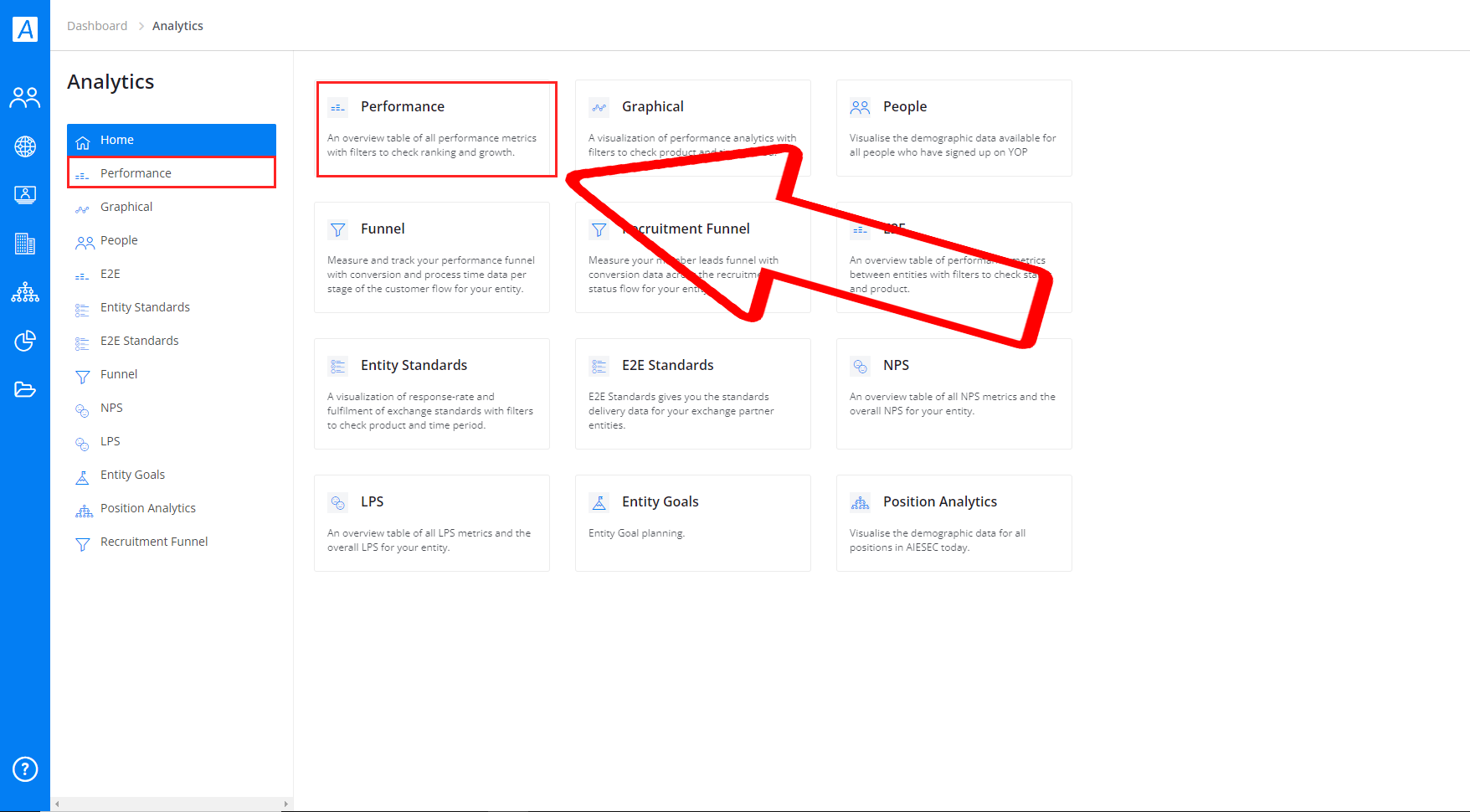Open the Position Analytics card

tap(953, 523)
